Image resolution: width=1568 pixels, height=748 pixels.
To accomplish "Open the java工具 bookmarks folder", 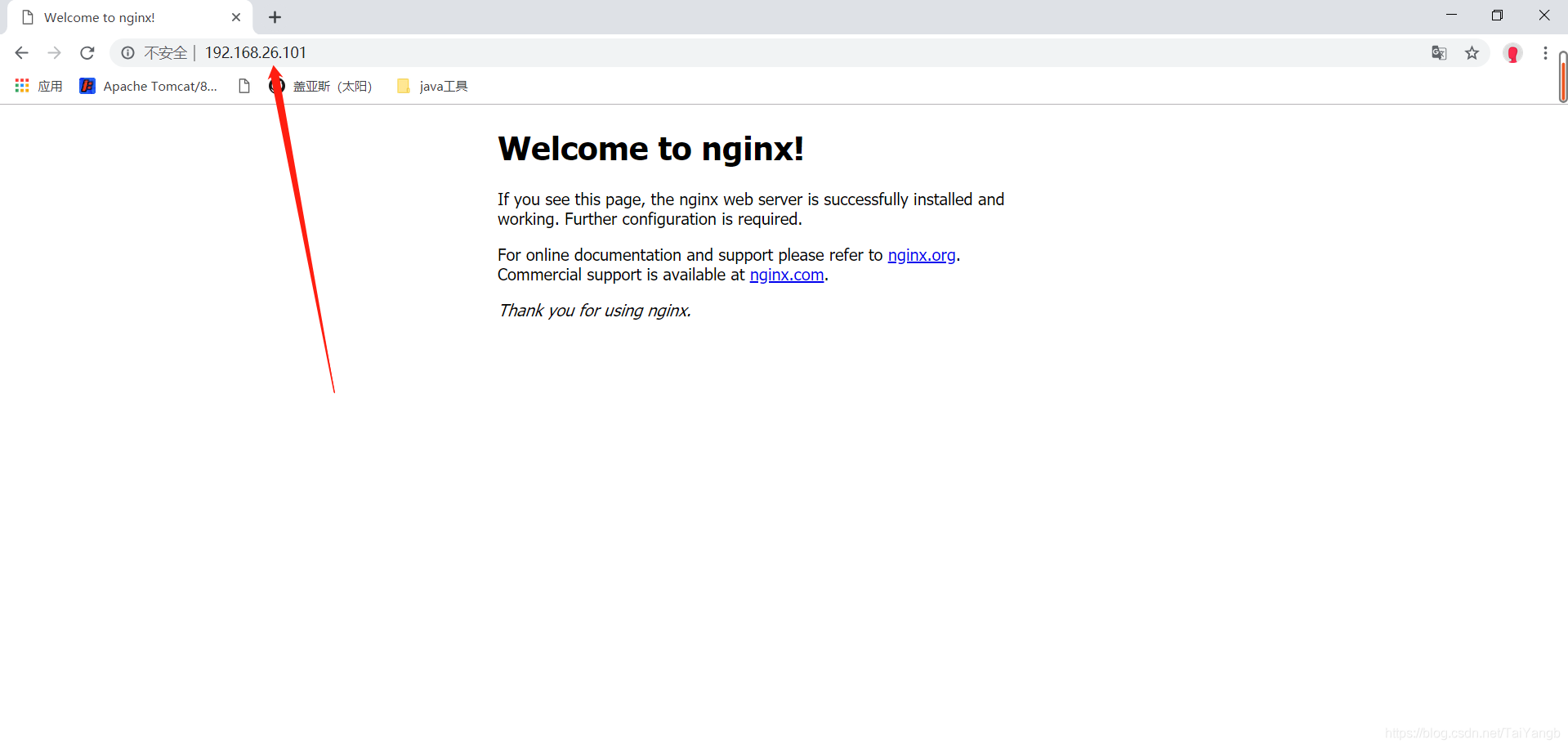I will point(432,86).
